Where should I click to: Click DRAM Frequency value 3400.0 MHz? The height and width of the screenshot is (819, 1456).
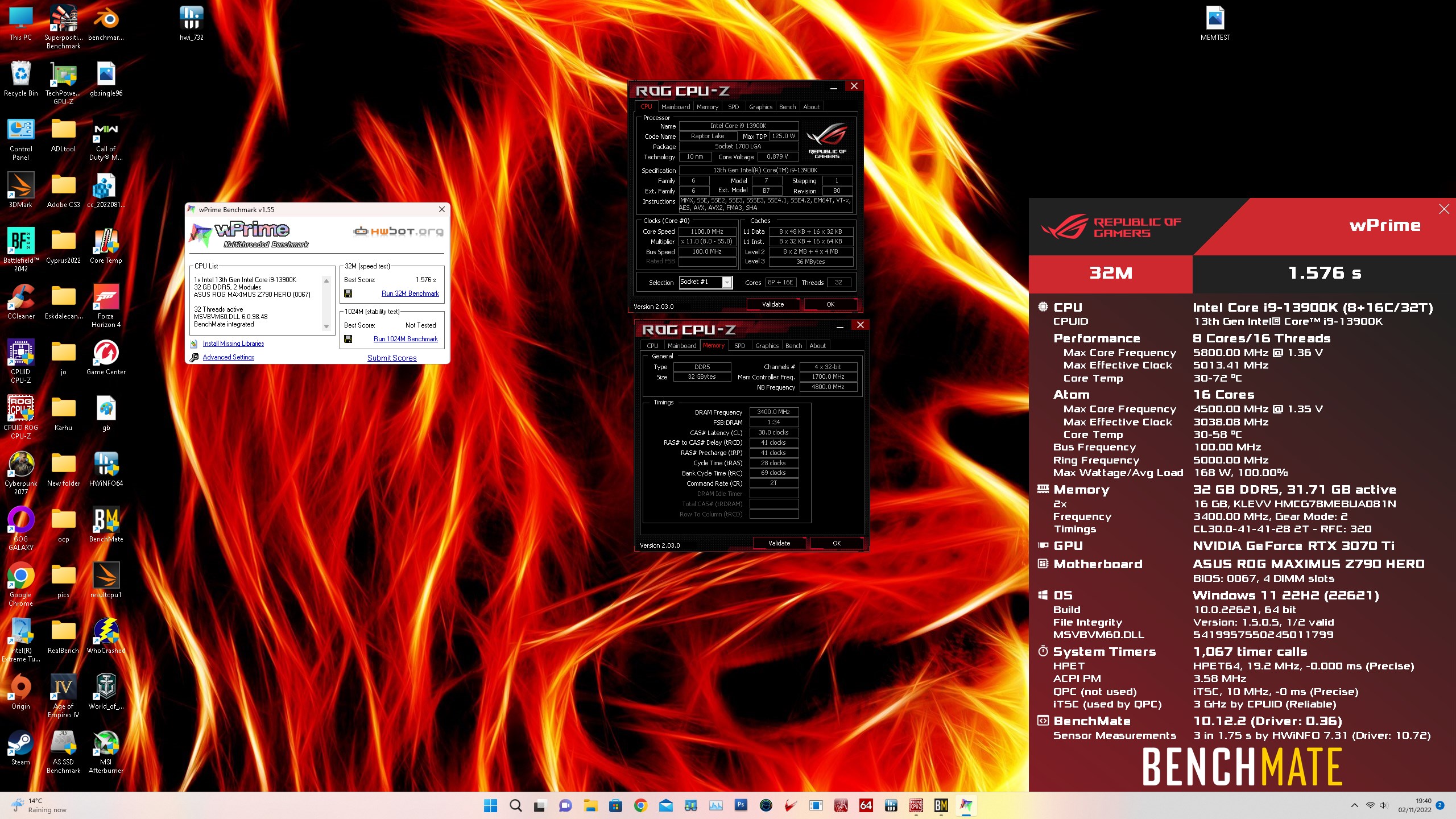773,412
